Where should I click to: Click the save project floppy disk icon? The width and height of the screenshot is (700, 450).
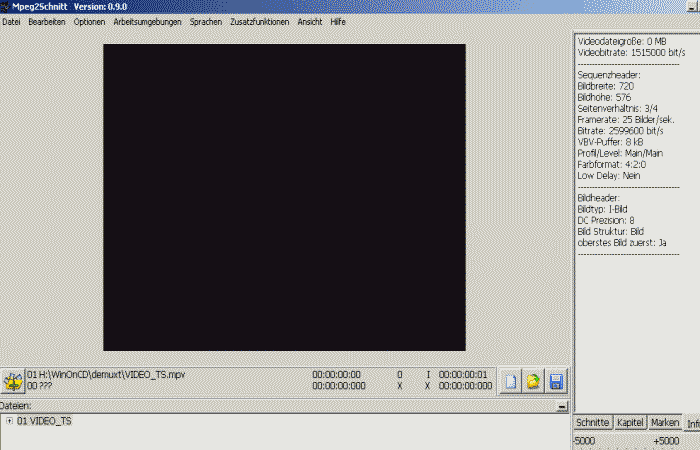click(556, 381)
